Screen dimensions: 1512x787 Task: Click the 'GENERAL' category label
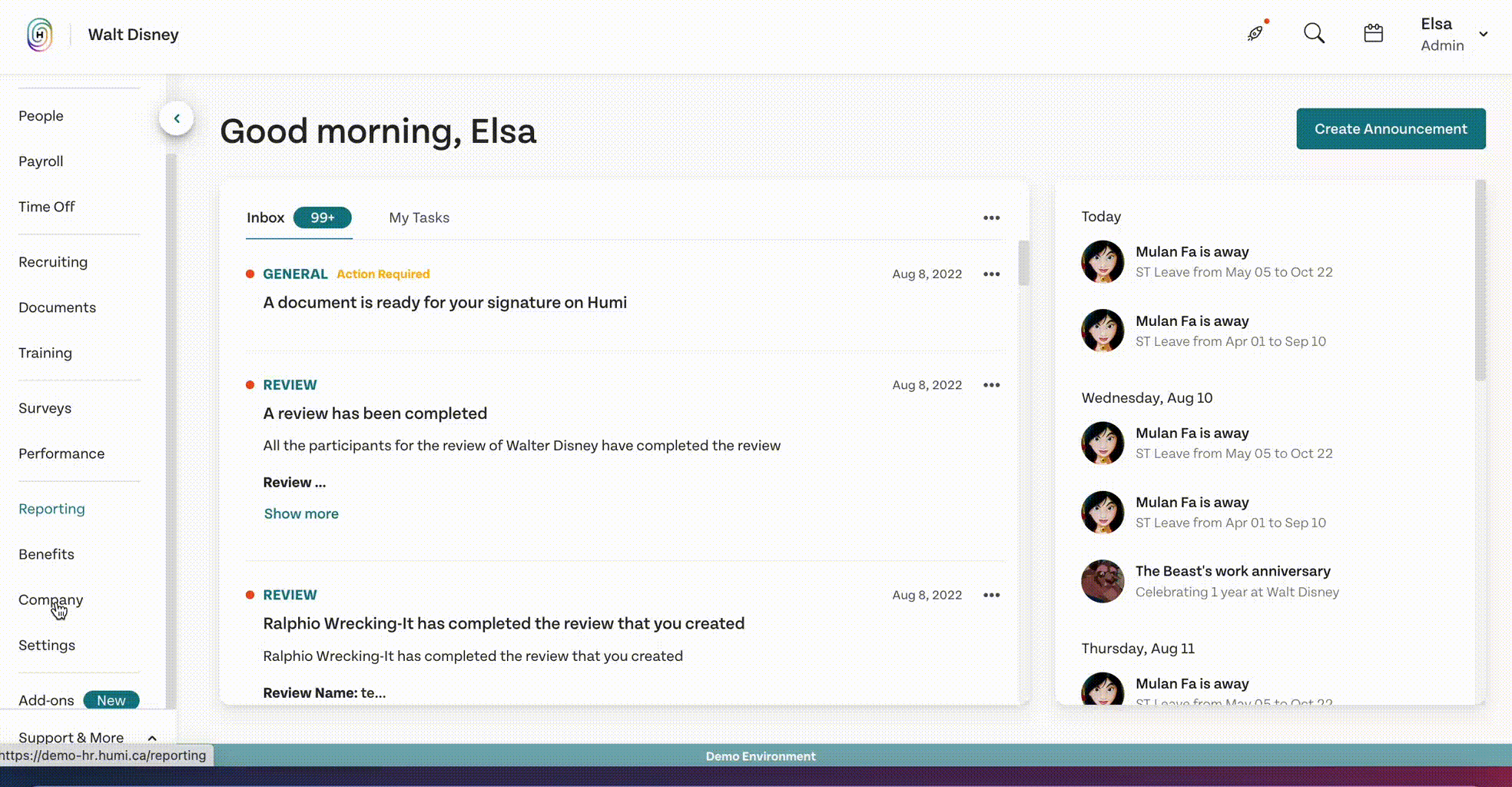pos(295,274)
